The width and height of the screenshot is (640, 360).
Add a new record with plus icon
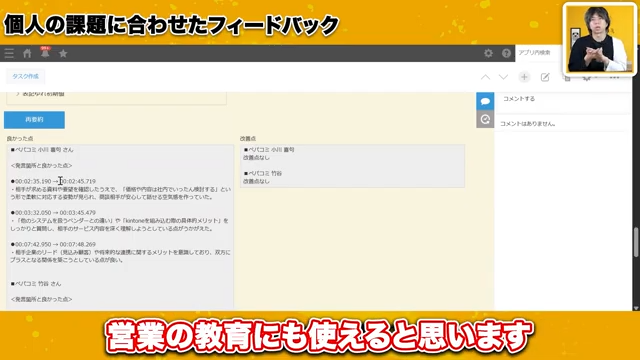[524, 77]
